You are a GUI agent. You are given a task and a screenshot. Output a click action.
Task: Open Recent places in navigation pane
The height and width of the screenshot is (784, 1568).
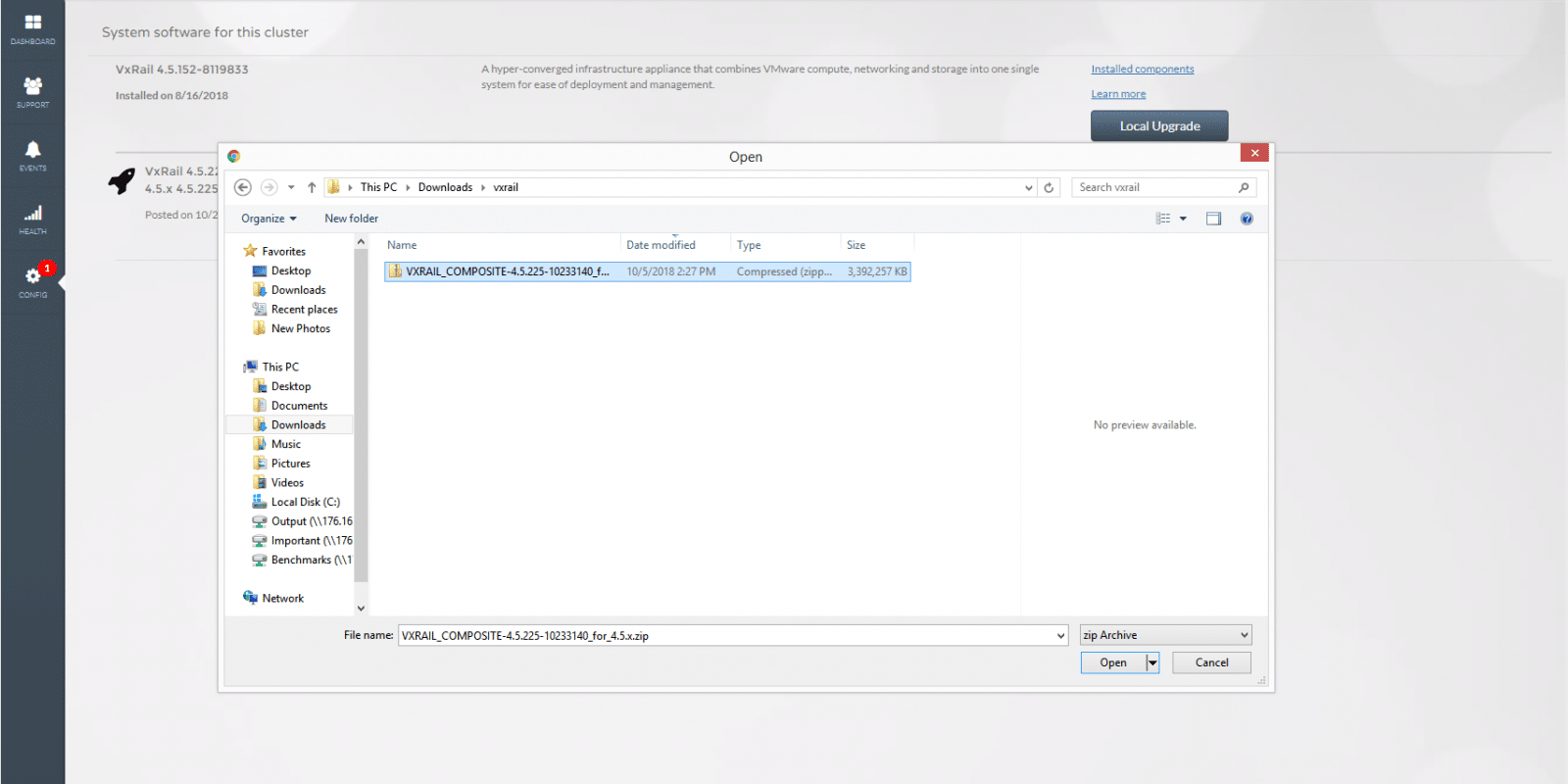click(295, 309)
